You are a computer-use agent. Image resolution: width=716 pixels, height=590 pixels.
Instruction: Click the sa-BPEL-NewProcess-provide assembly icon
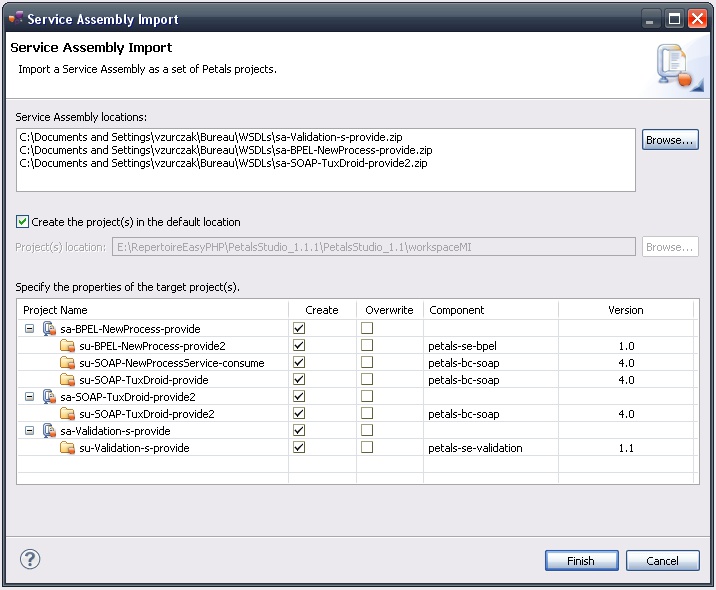pos(48,328)
